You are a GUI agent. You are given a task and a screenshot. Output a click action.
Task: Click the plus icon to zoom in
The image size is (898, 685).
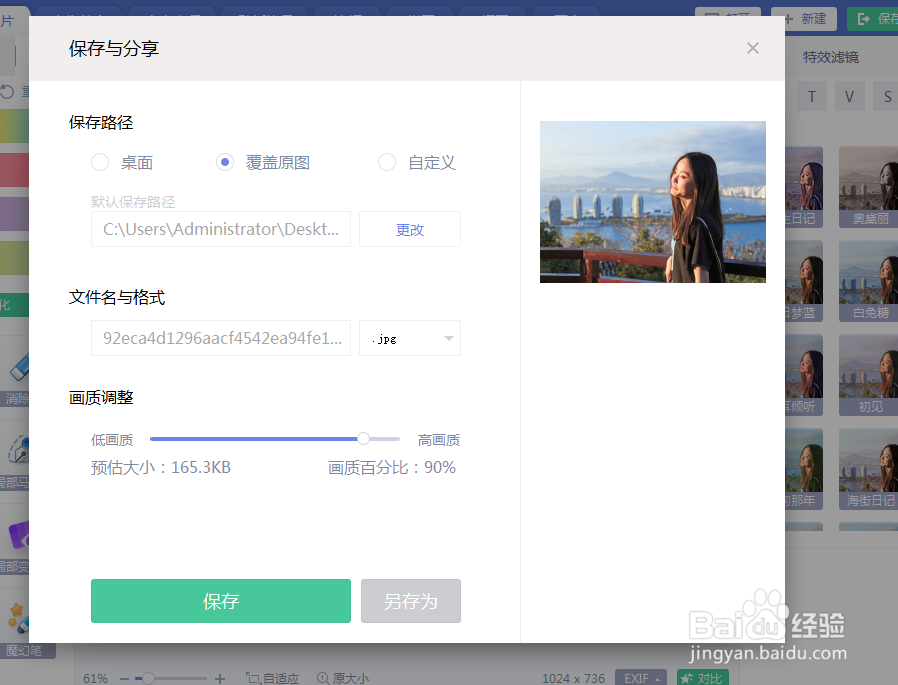tap(219, 678)
